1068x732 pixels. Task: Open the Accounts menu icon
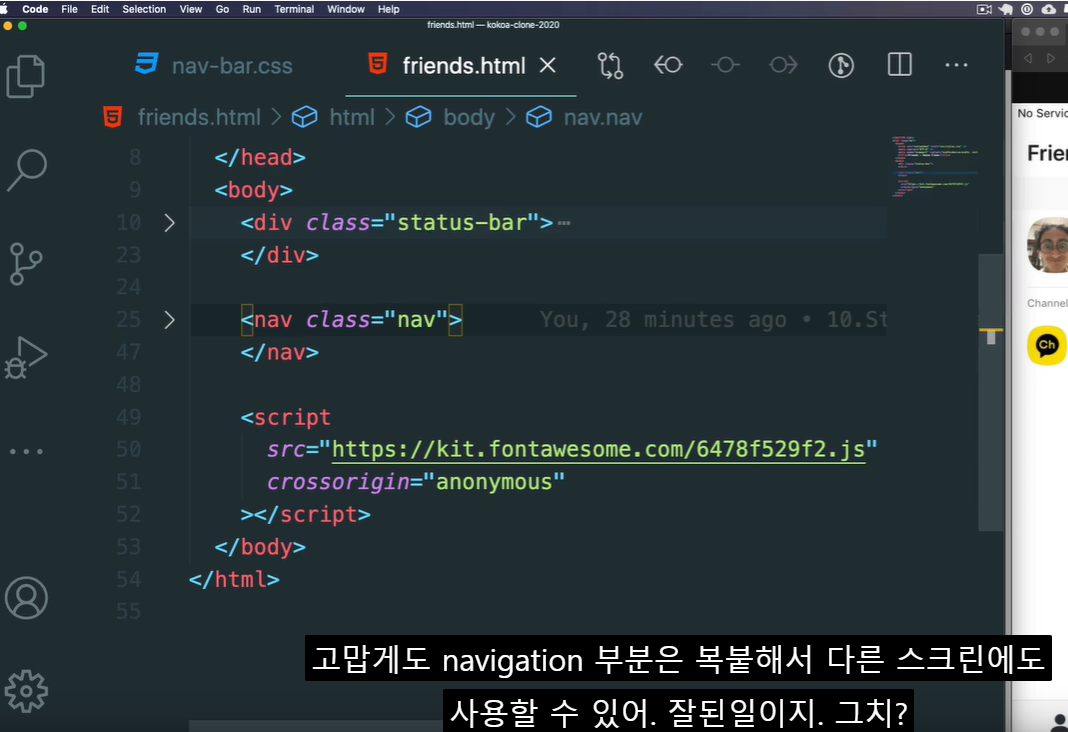26,598
